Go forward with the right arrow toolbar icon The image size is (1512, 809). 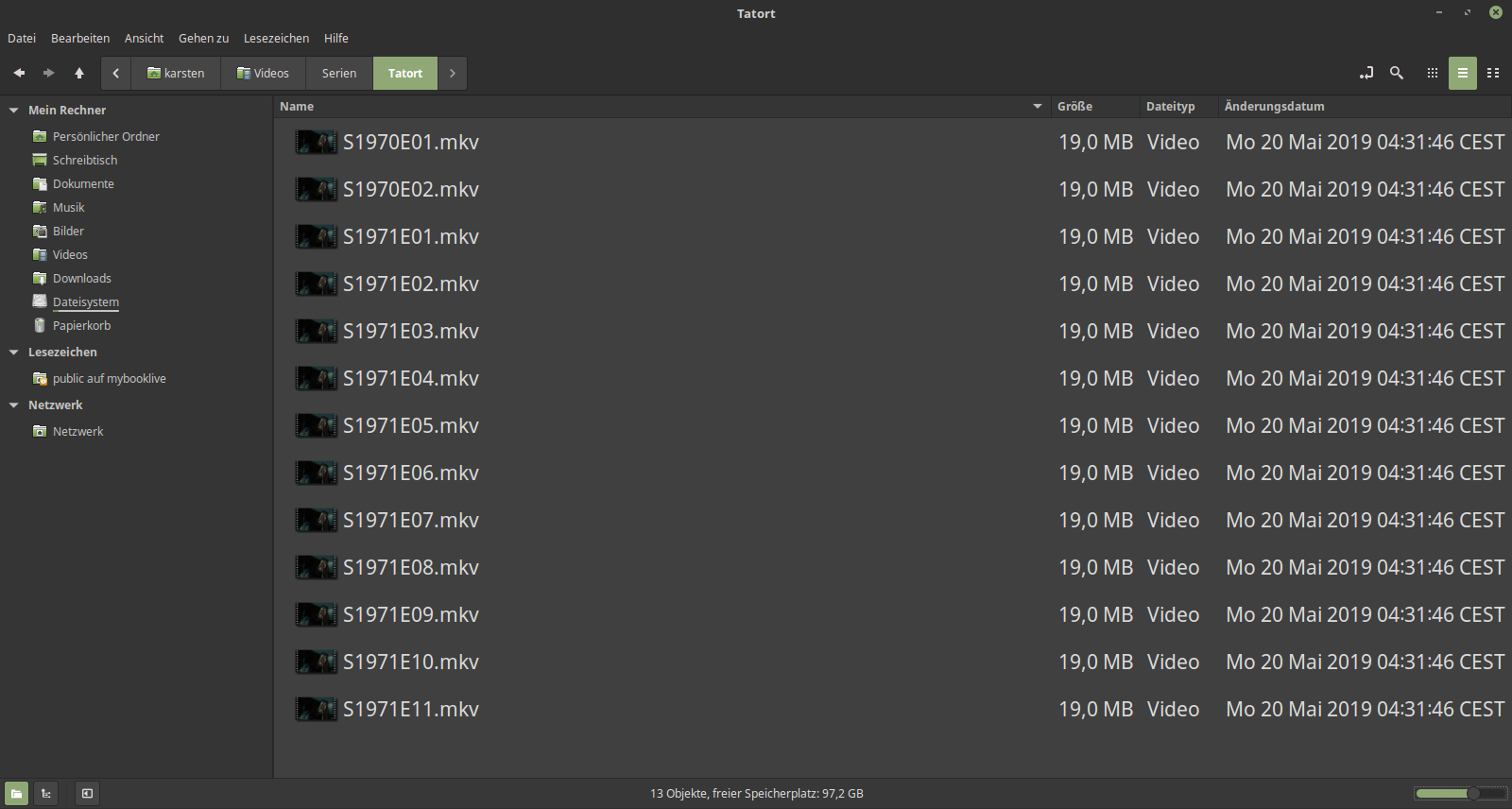49,73
